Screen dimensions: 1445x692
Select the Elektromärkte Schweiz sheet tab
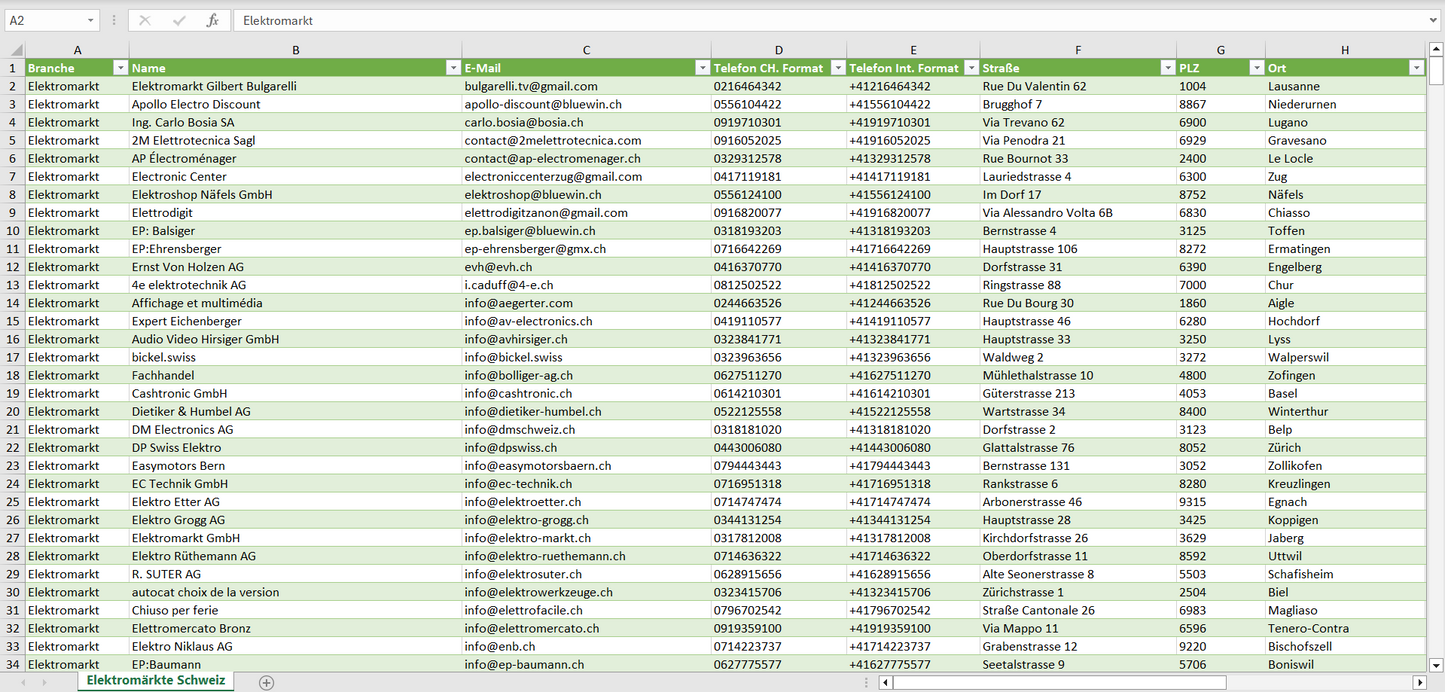[x=155, y=680]
